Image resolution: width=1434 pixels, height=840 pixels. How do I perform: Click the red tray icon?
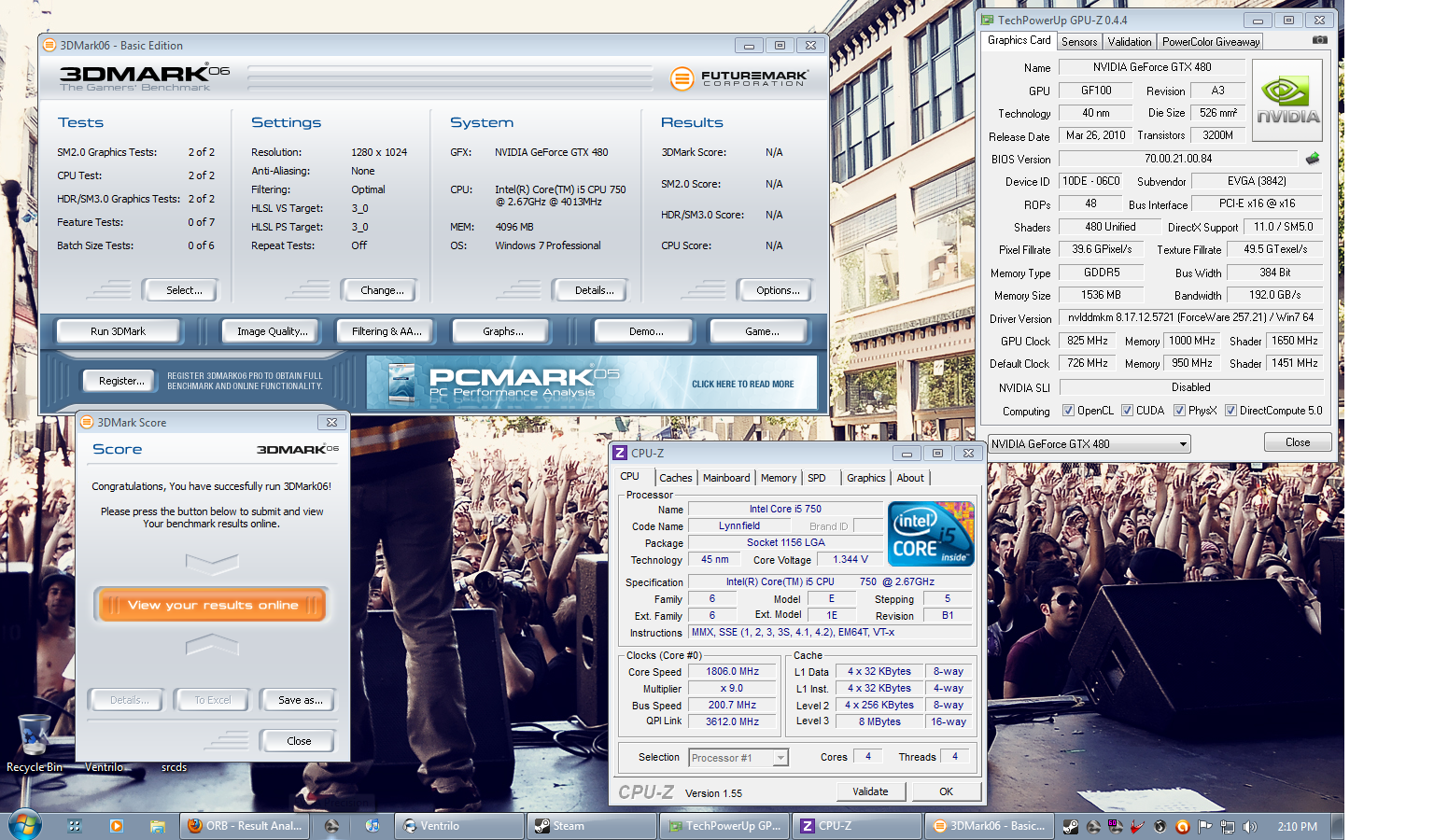tap(1137, 826)
